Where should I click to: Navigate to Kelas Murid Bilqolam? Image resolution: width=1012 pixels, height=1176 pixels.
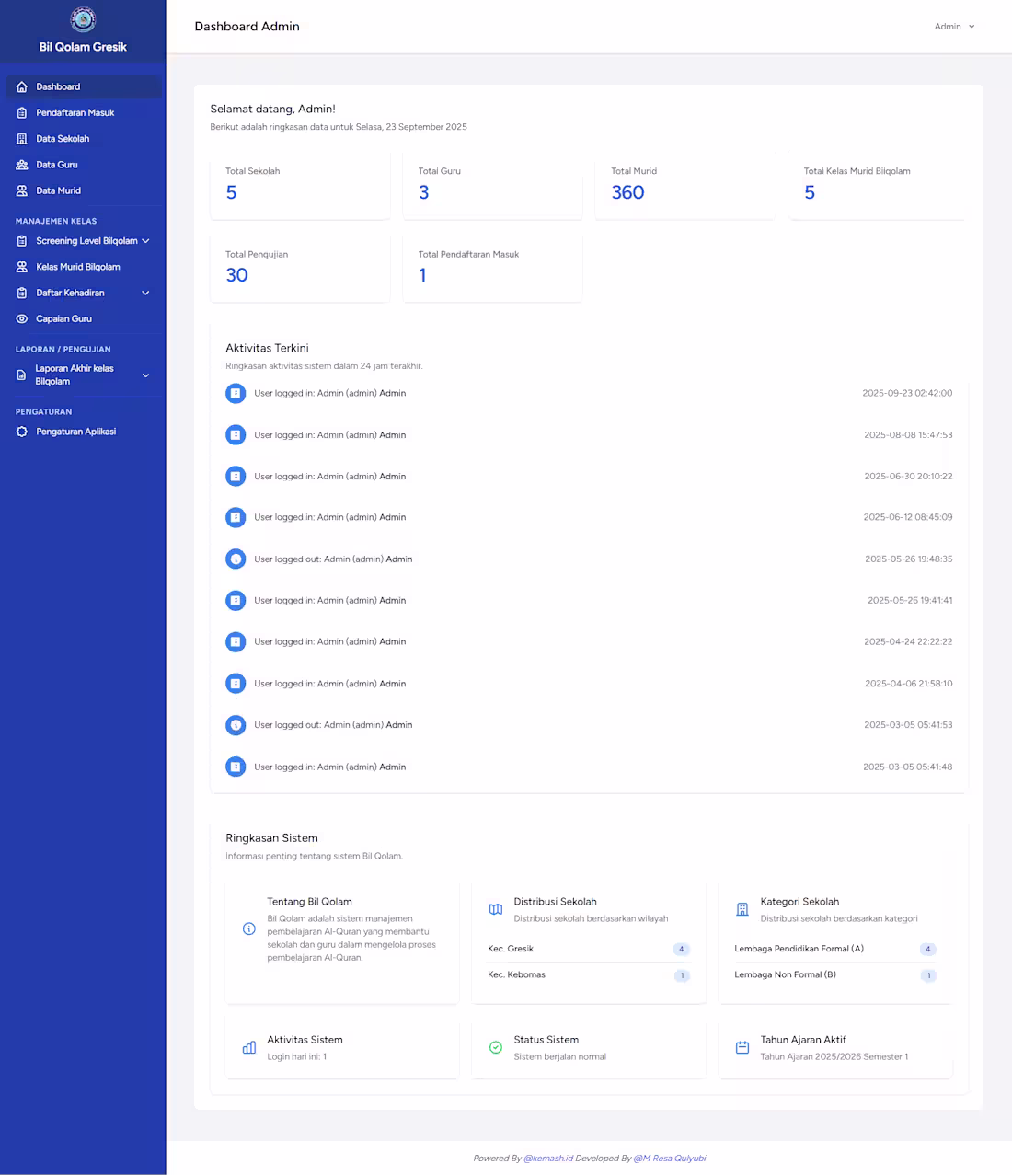(x=83, y=267)
